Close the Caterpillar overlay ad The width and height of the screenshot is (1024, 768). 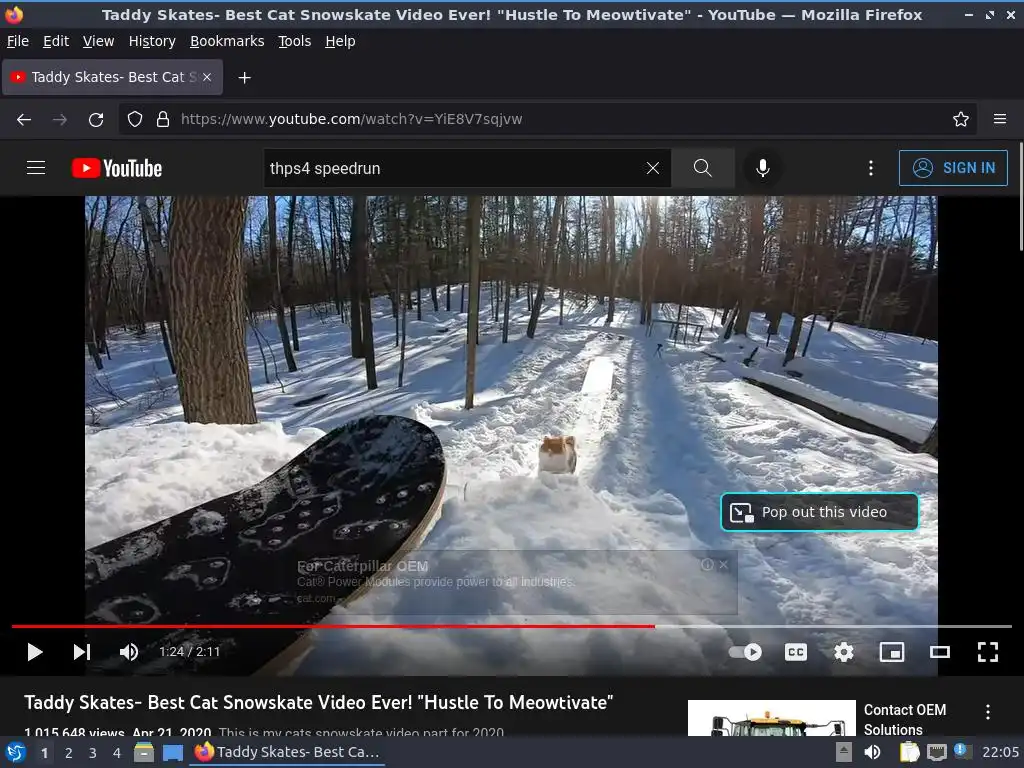tap(724, 565)
